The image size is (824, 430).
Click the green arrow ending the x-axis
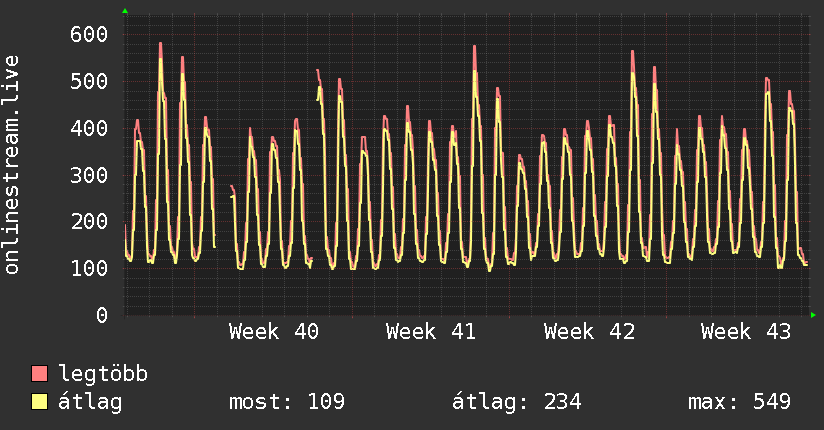(813, 315)
